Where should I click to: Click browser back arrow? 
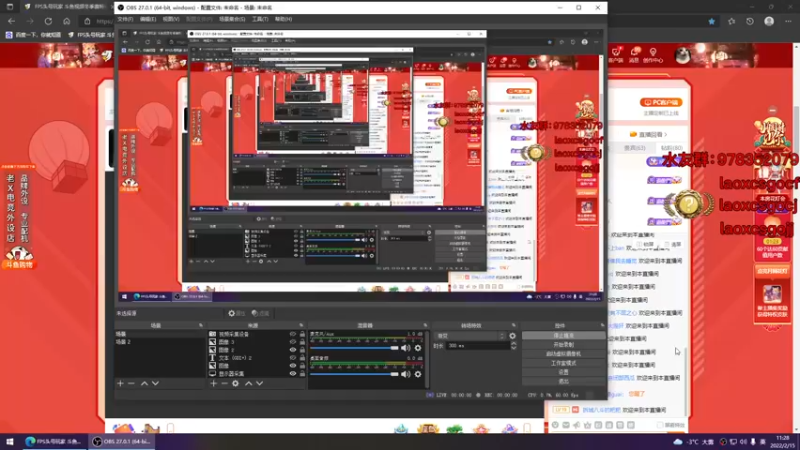pyautogui.click(x=11, y=21)
